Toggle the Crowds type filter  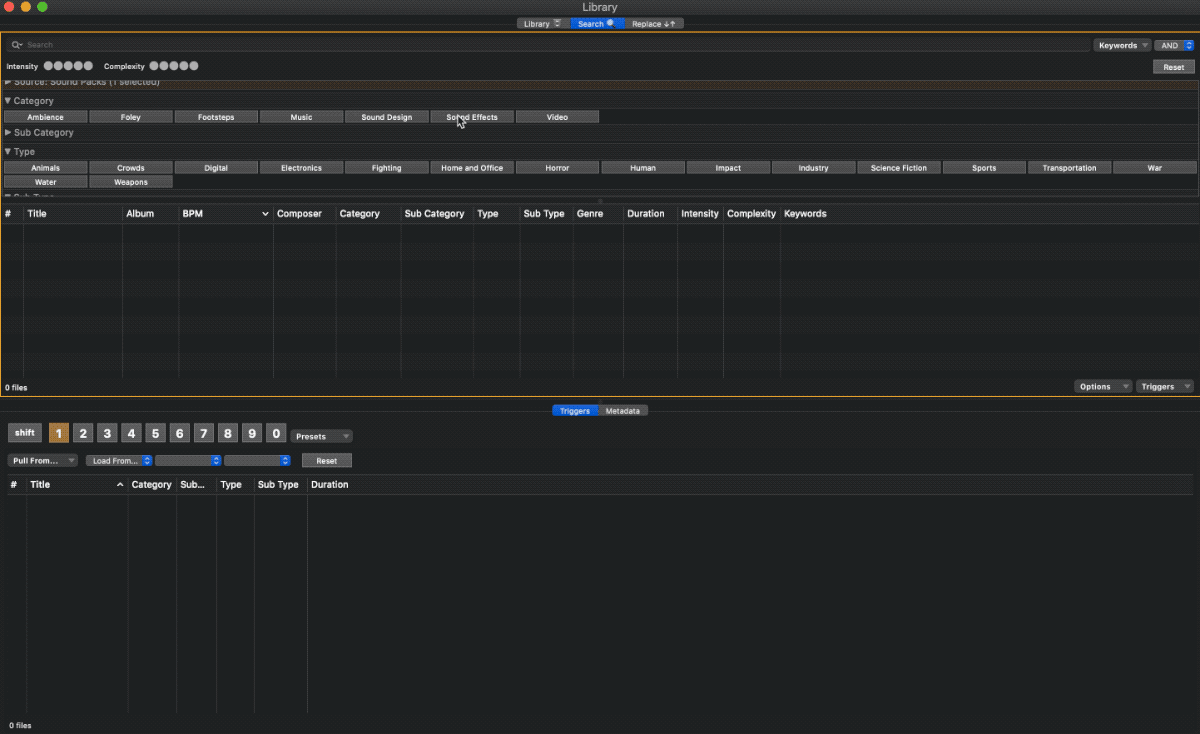[x=131, y=168]
